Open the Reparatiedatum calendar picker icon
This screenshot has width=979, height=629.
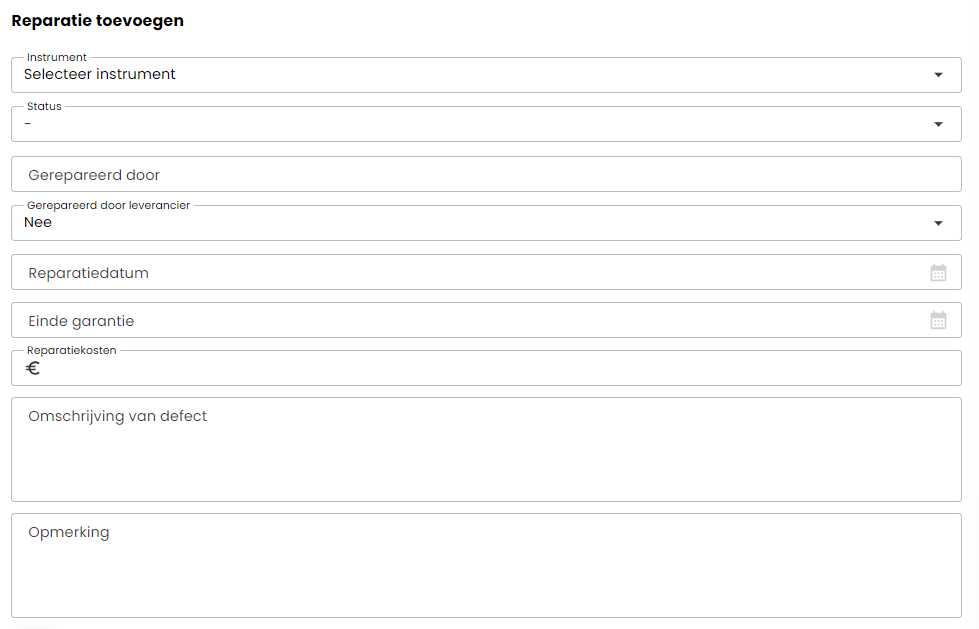pos(938,273)
